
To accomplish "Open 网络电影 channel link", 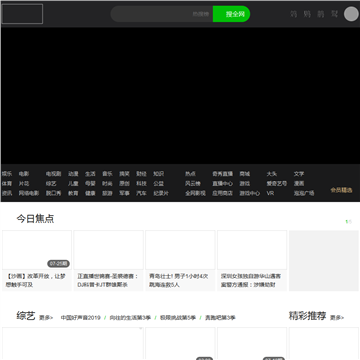I will point(29,193).
